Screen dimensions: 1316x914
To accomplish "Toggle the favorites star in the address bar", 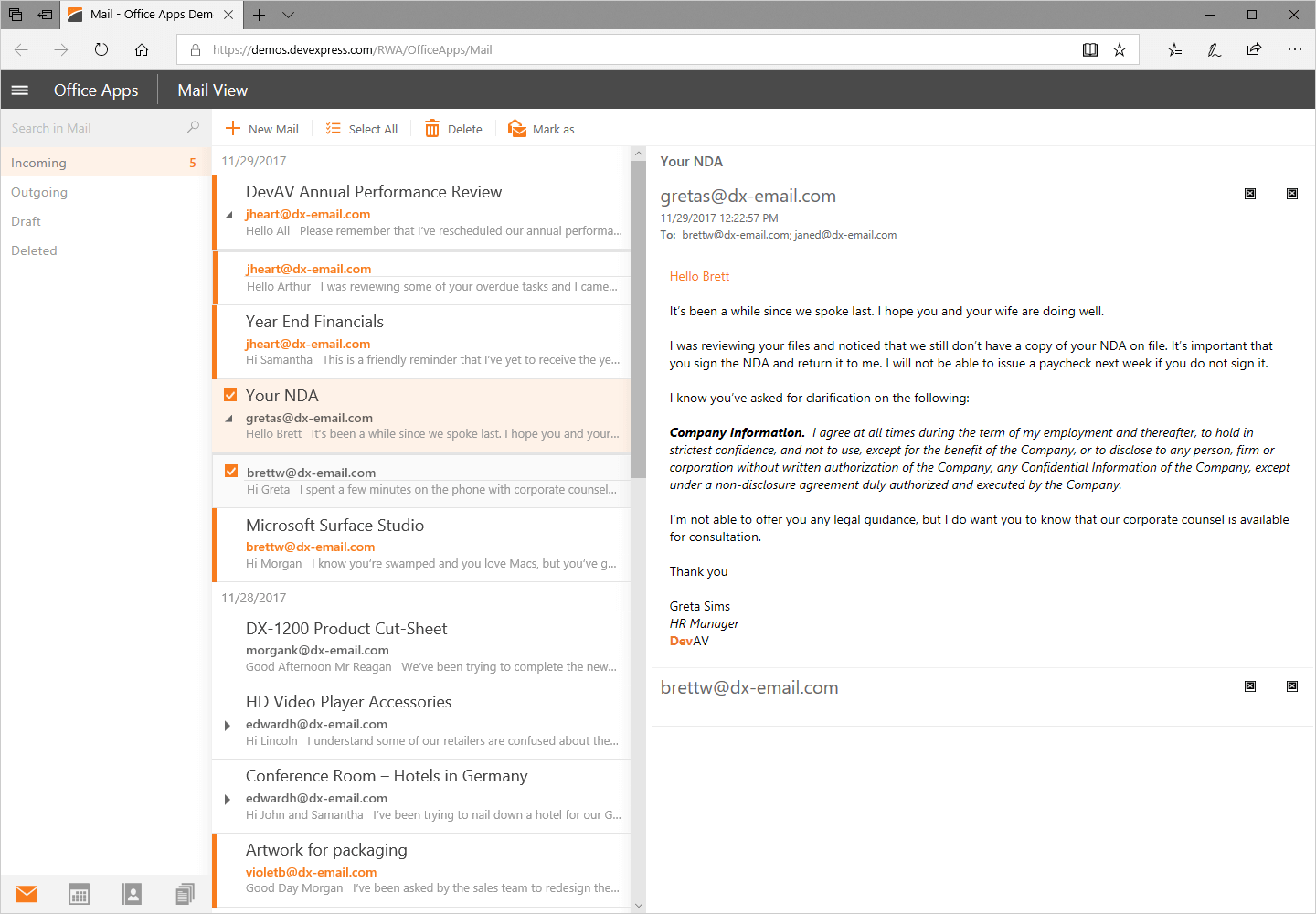I will [x=1120, y=49].
